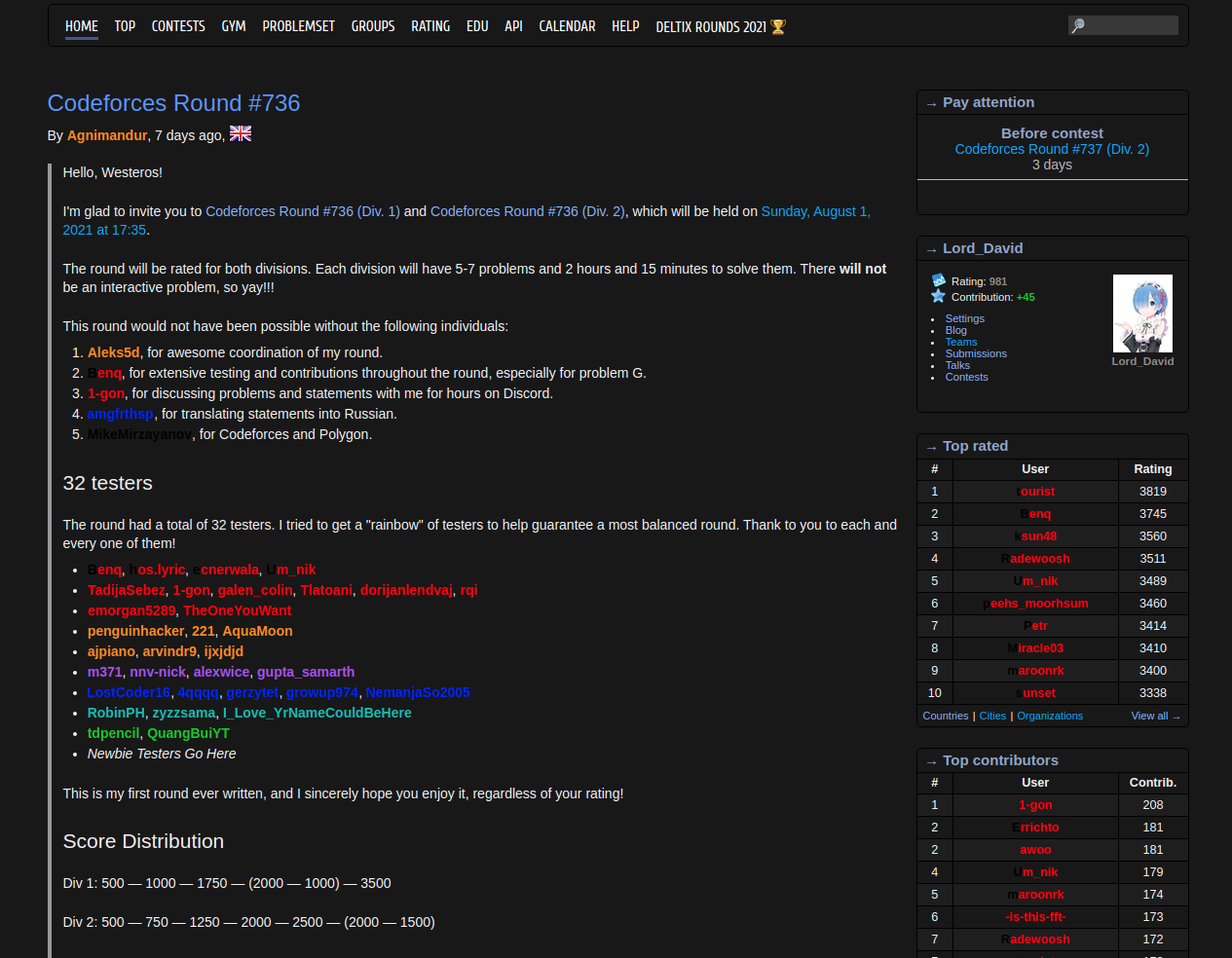
Task: Open -is-this-fft- in Top contributors
Action: pos(1035,917)
